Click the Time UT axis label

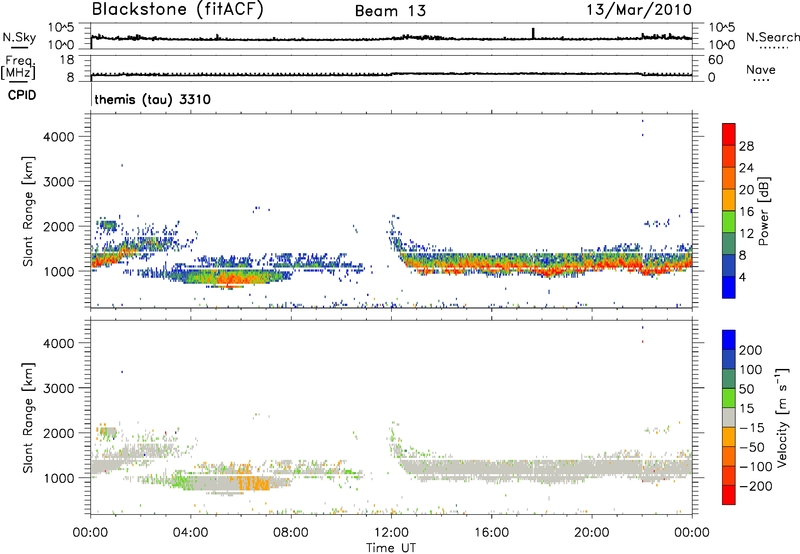pos(391,547)
